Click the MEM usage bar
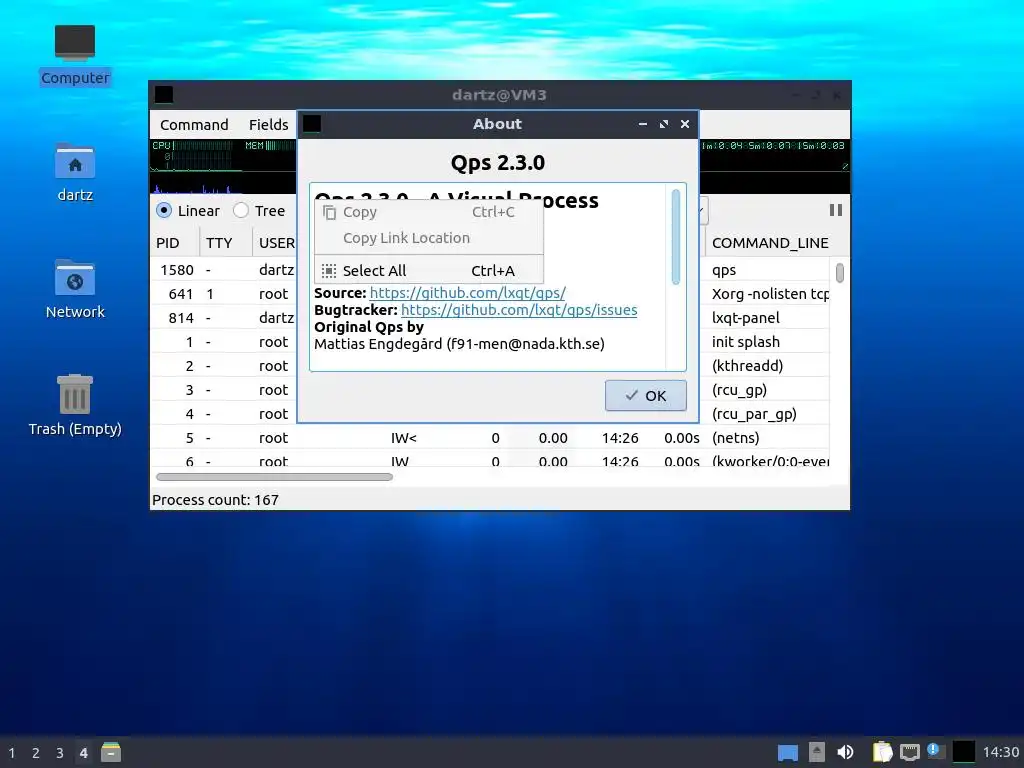This screenshot has width=1024, height=768. (270, 146)
